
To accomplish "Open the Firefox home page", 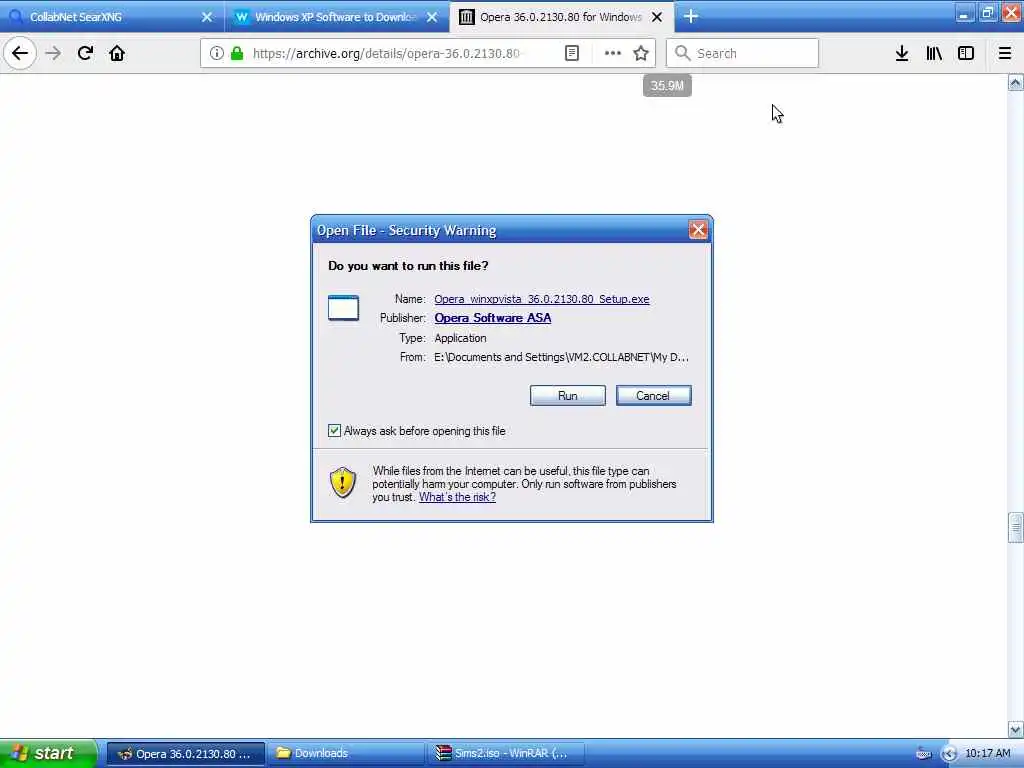I will coord(117,54).
